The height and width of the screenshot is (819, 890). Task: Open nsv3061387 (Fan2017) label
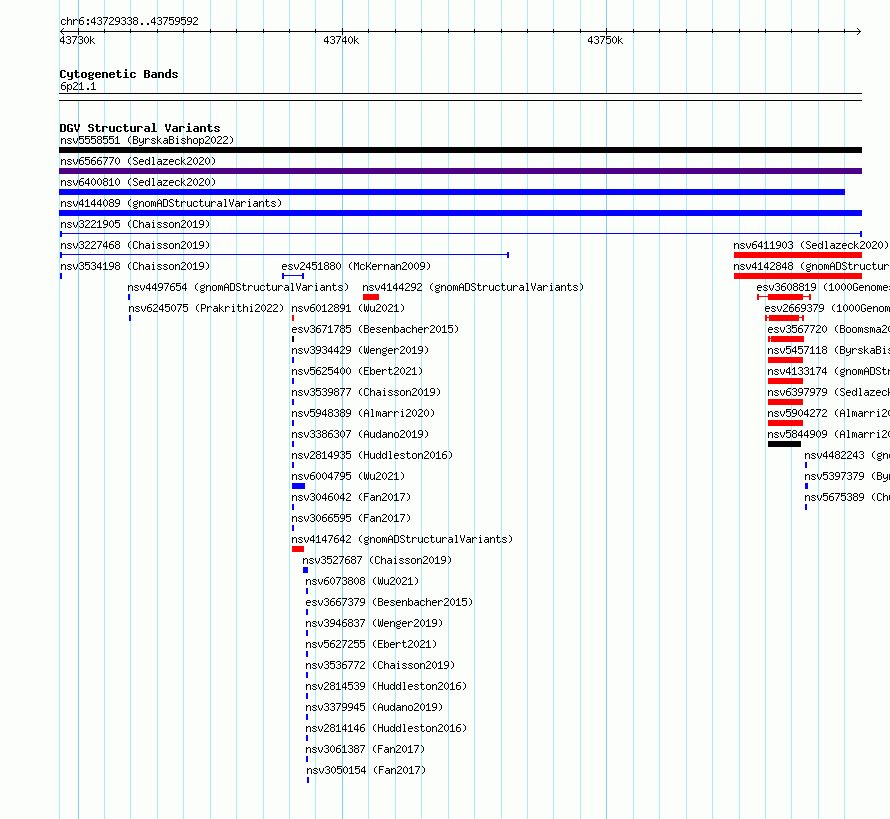(x=365, y=749)
